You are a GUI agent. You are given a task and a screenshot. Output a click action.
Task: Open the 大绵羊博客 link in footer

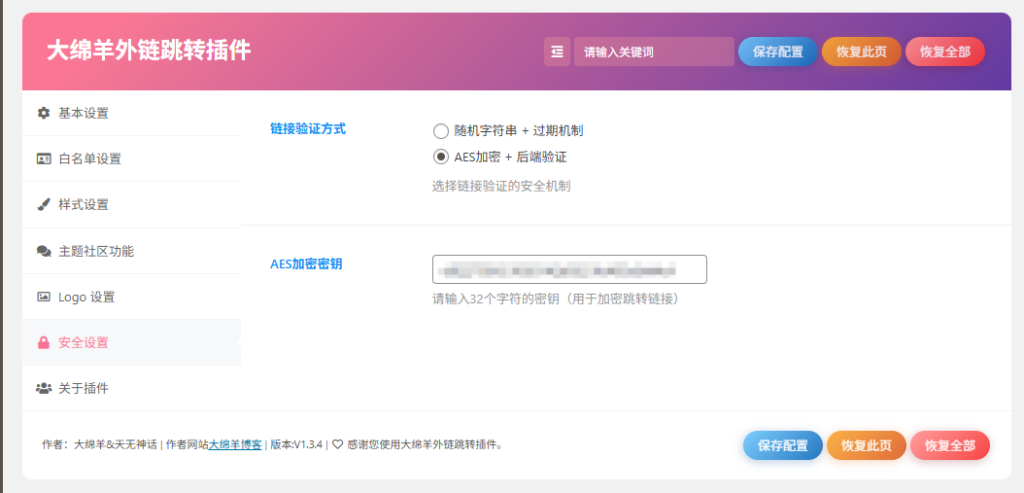click(235, 445)
